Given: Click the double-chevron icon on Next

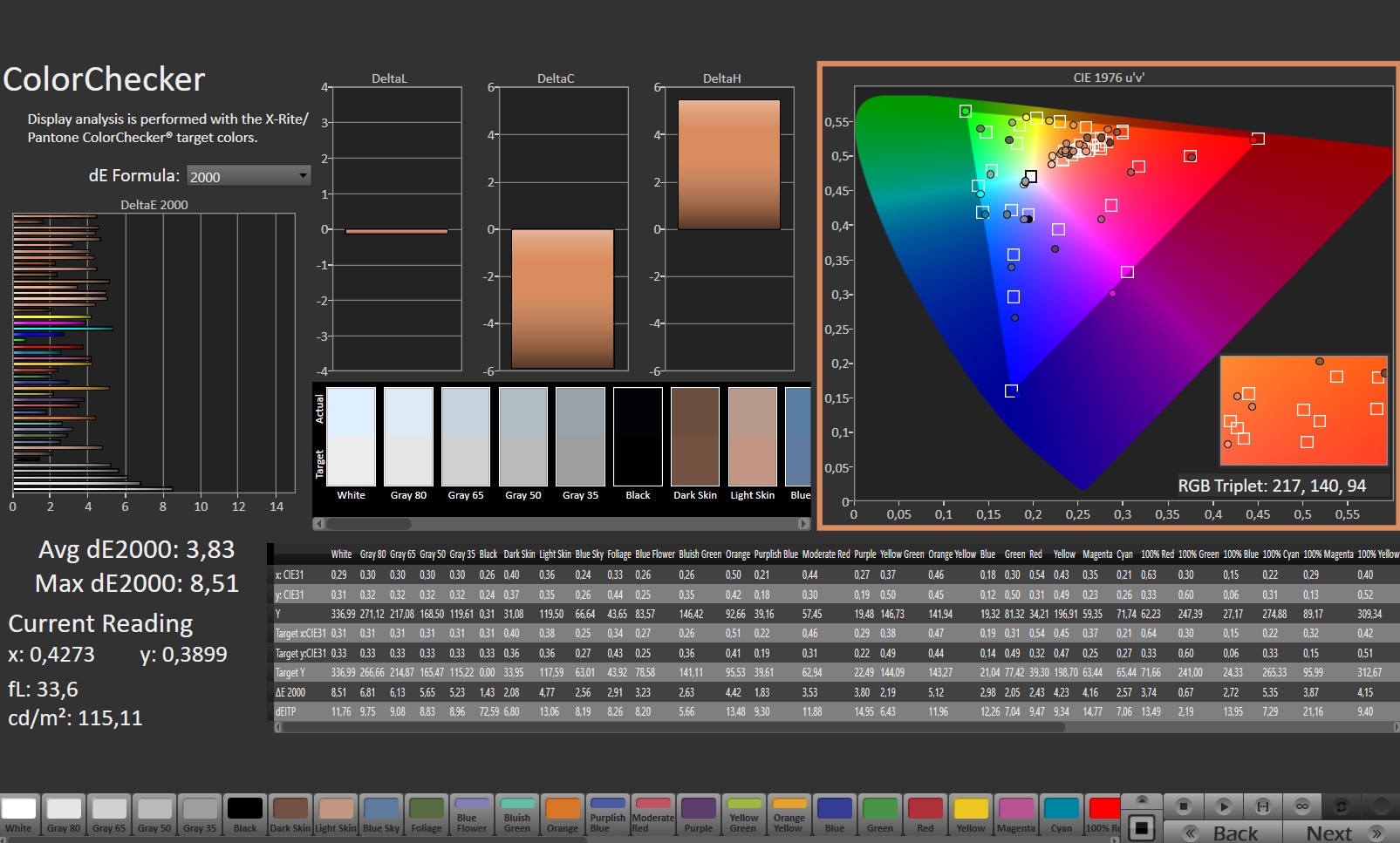Looking at the screenshot, I should pyautogui.click(x=1376, y=833).
